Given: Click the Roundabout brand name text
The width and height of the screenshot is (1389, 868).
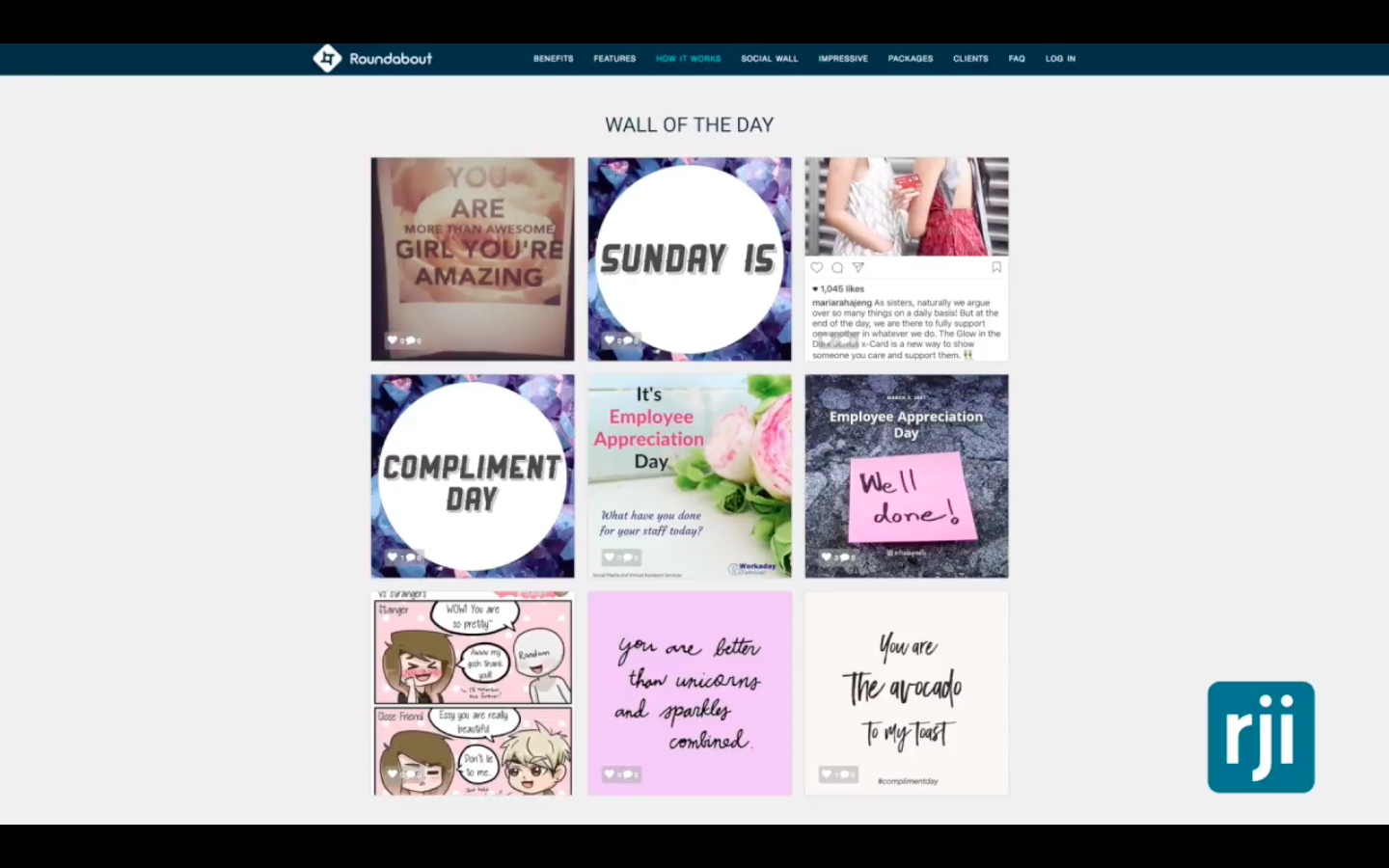Looking at the screenshot, I should click(391, 59).
